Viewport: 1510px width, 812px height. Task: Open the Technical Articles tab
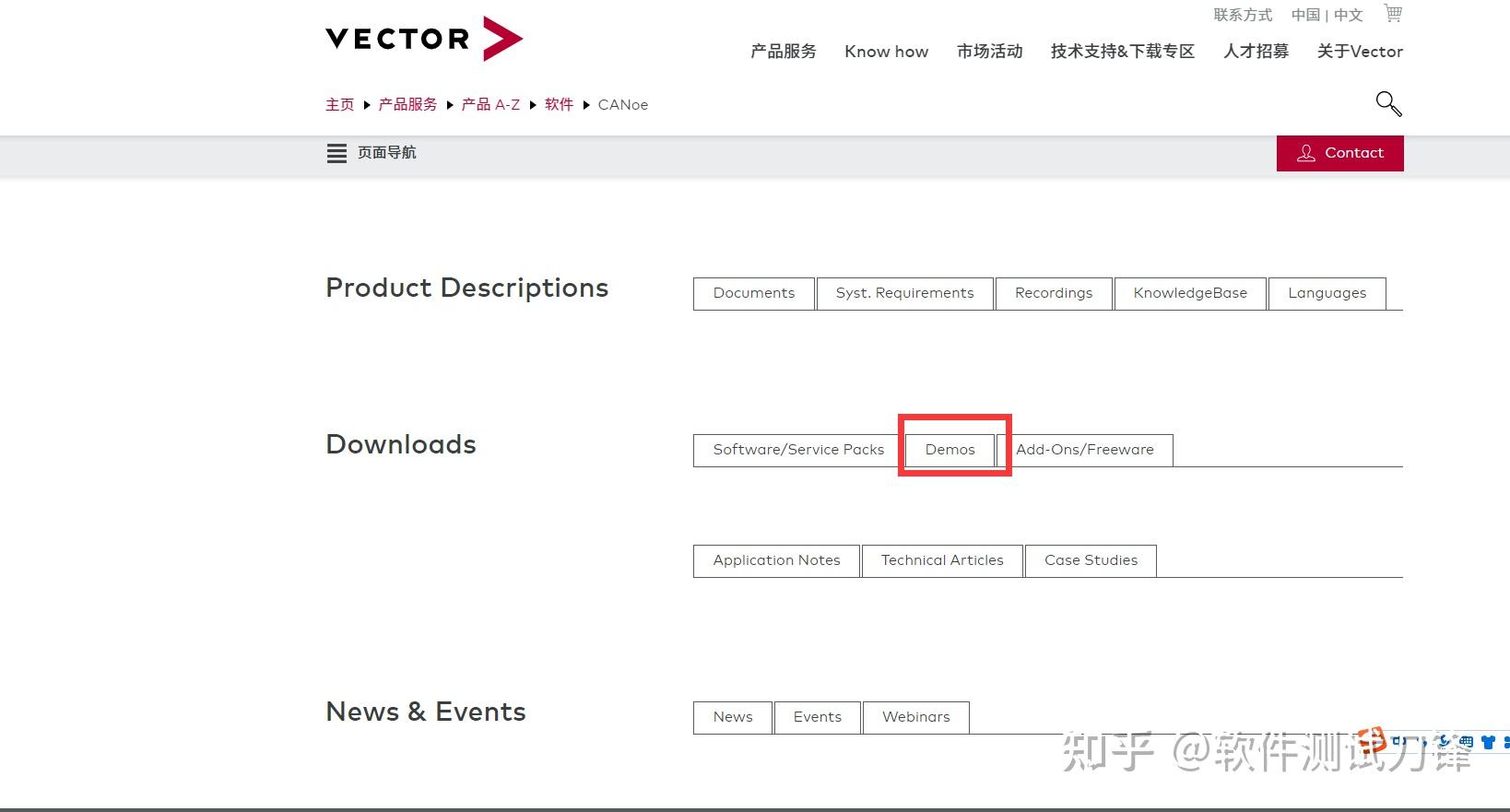(x=942, y=560)
